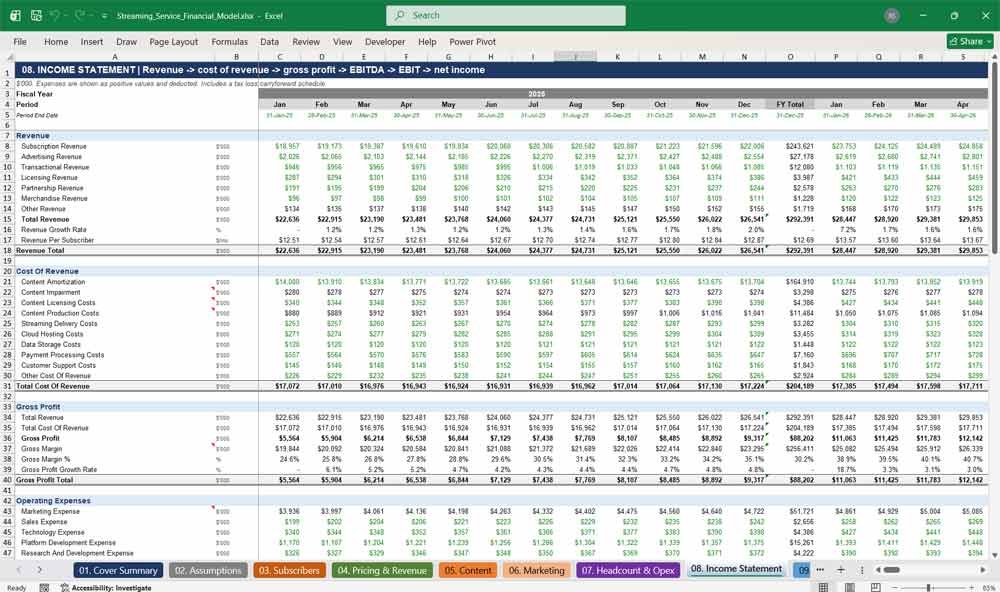Open the Draw ribbon tab

pyautogui.click(x=126, y=41)
